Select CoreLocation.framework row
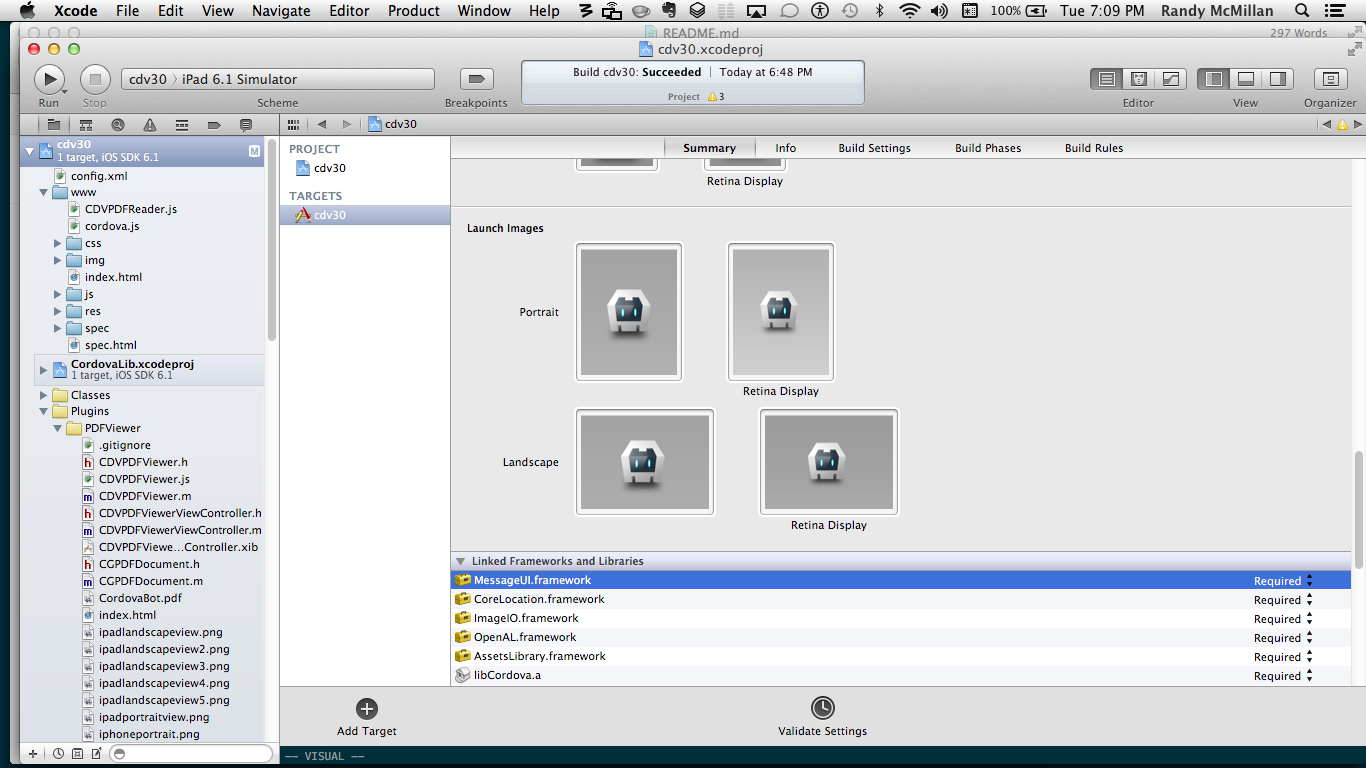Image resolution: width=1366 pixels, height=768 pixels. (x=900, y=599)
